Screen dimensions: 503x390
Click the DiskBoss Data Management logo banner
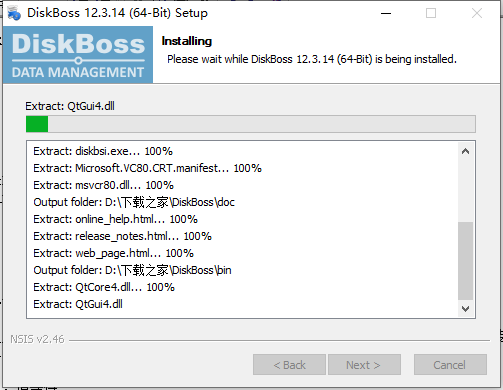tap(78, 55)
